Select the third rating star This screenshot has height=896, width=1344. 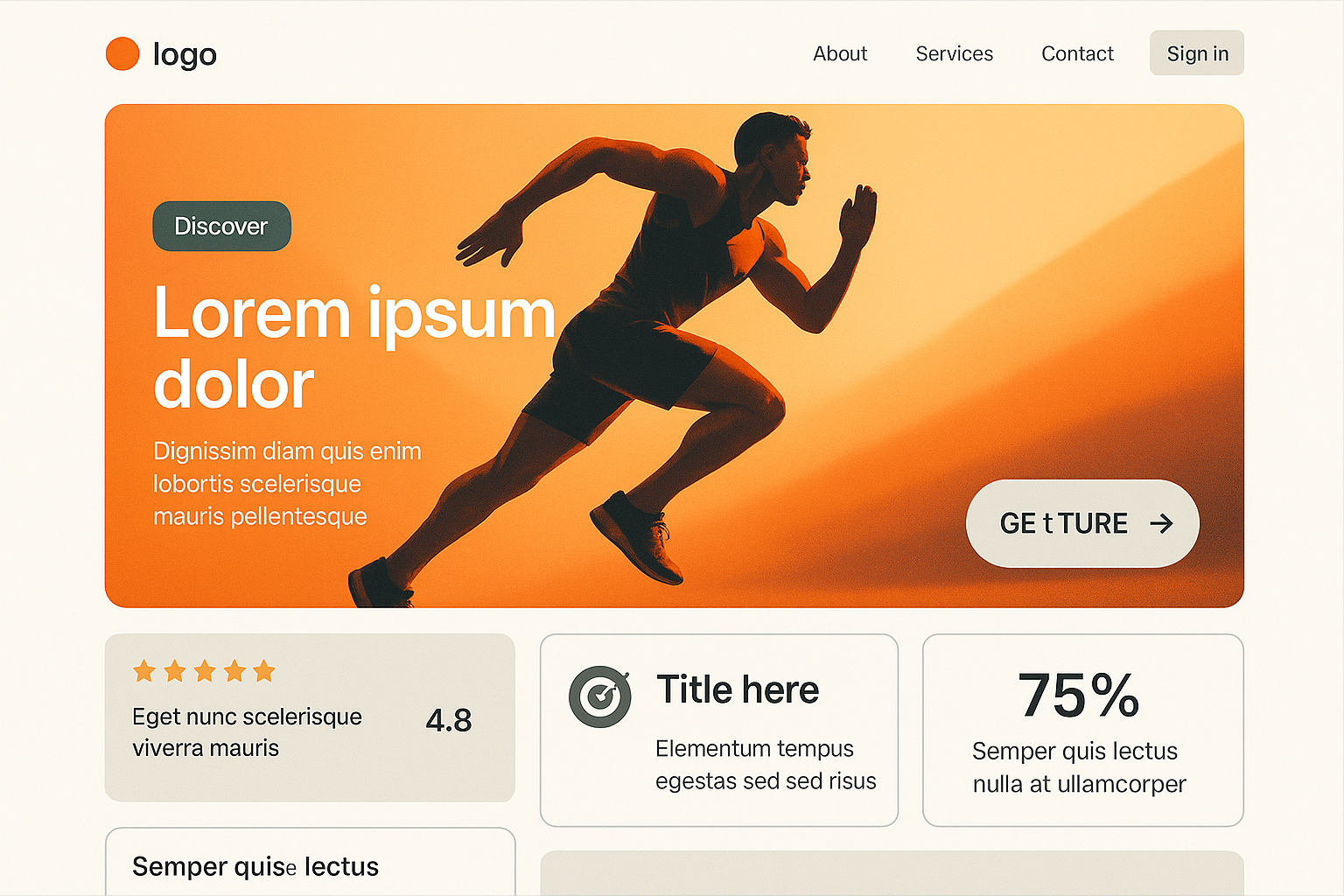tap(205, 671)
